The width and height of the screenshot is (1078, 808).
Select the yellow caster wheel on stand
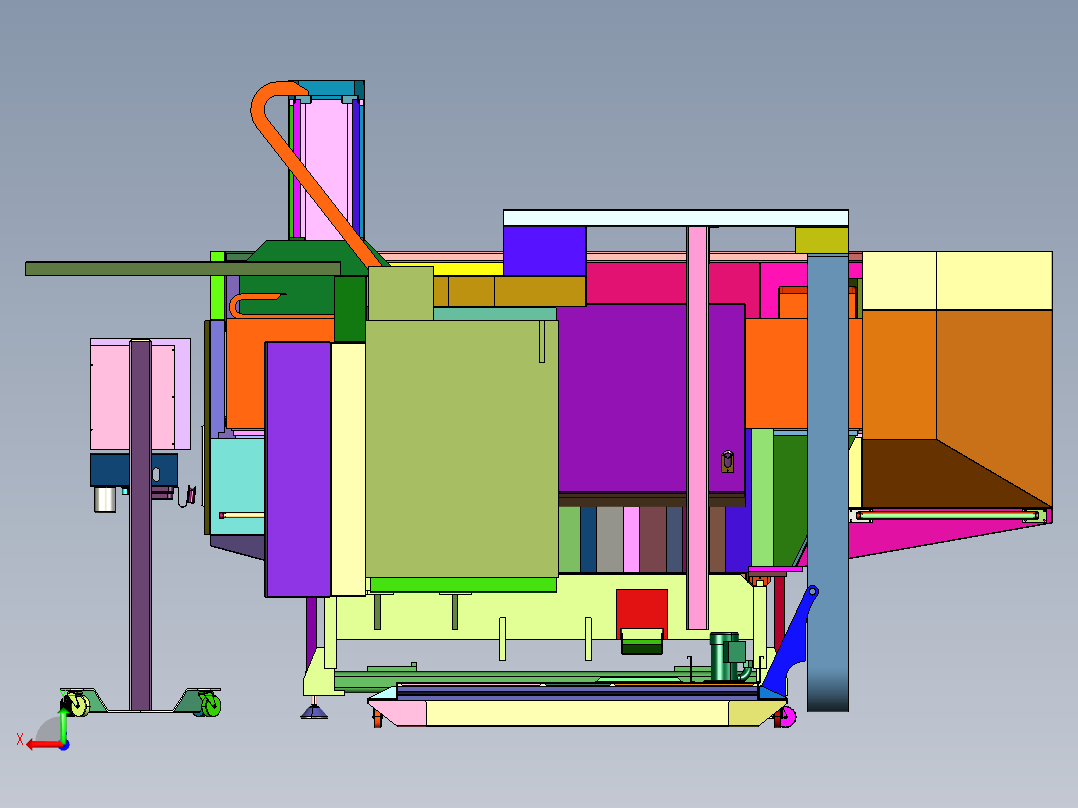click(78, 705)
